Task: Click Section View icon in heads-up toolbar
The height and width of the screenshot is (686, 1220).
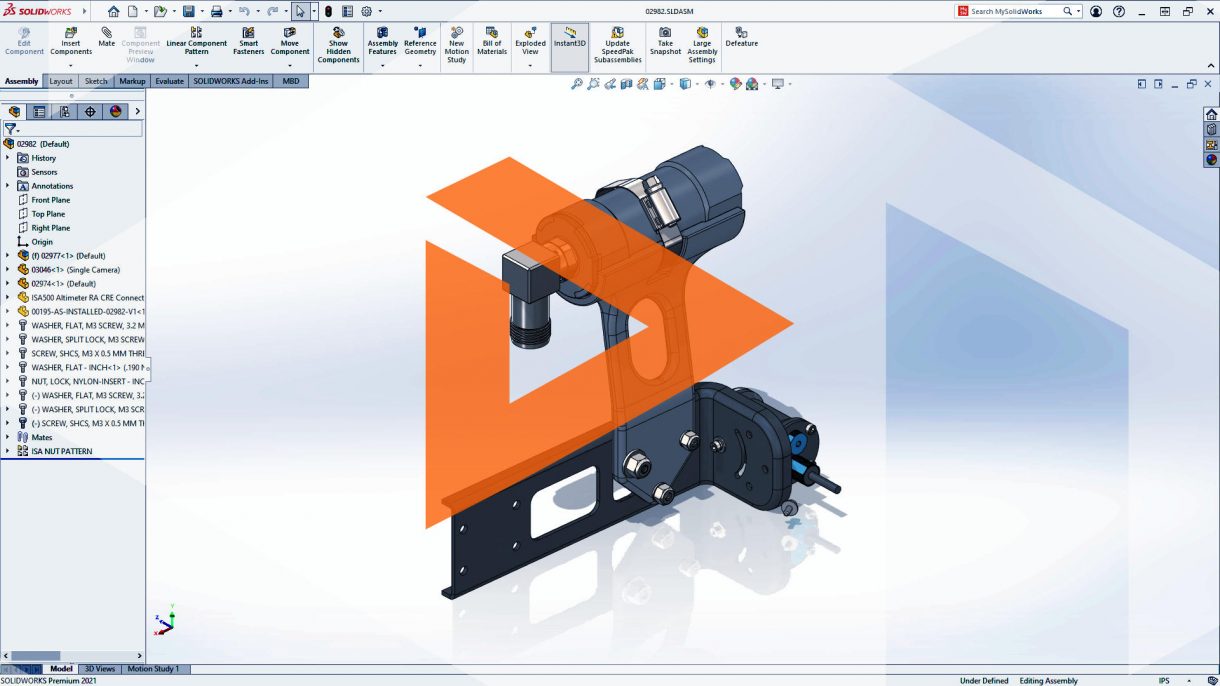Action: click(626, 84)
